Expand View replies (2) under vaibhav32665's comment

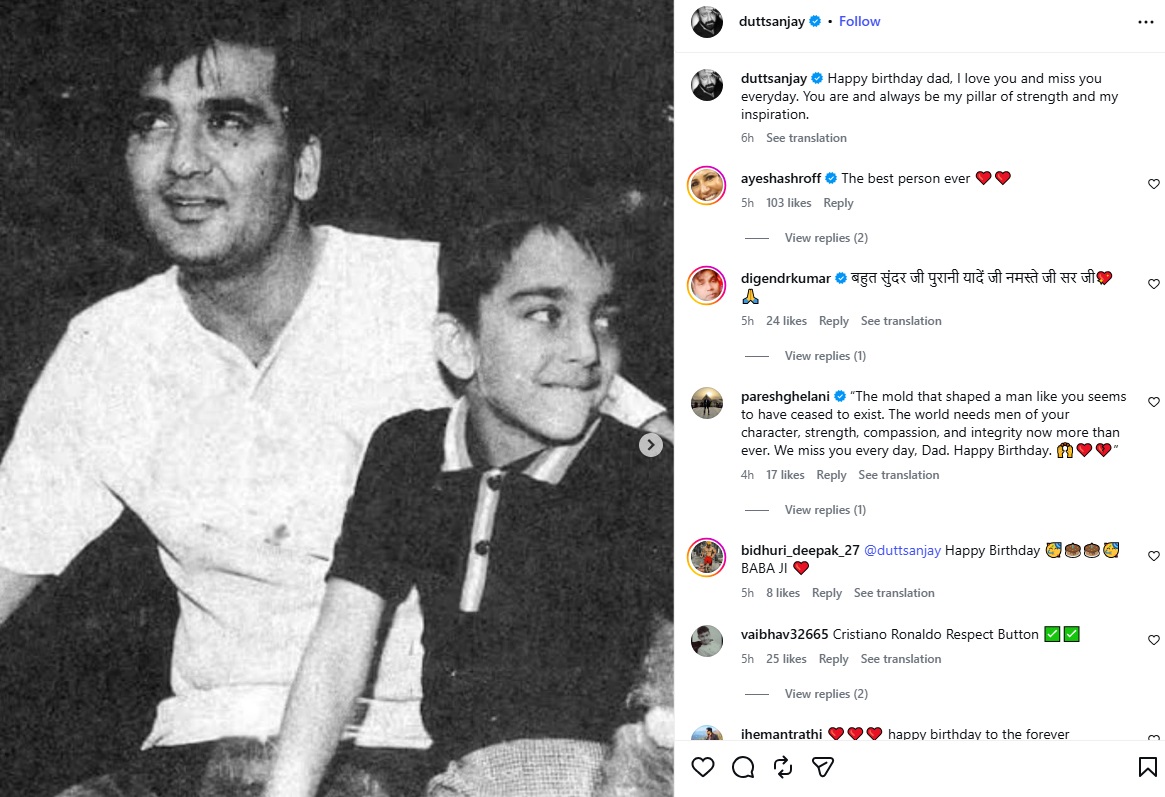(x=825, y=694)
